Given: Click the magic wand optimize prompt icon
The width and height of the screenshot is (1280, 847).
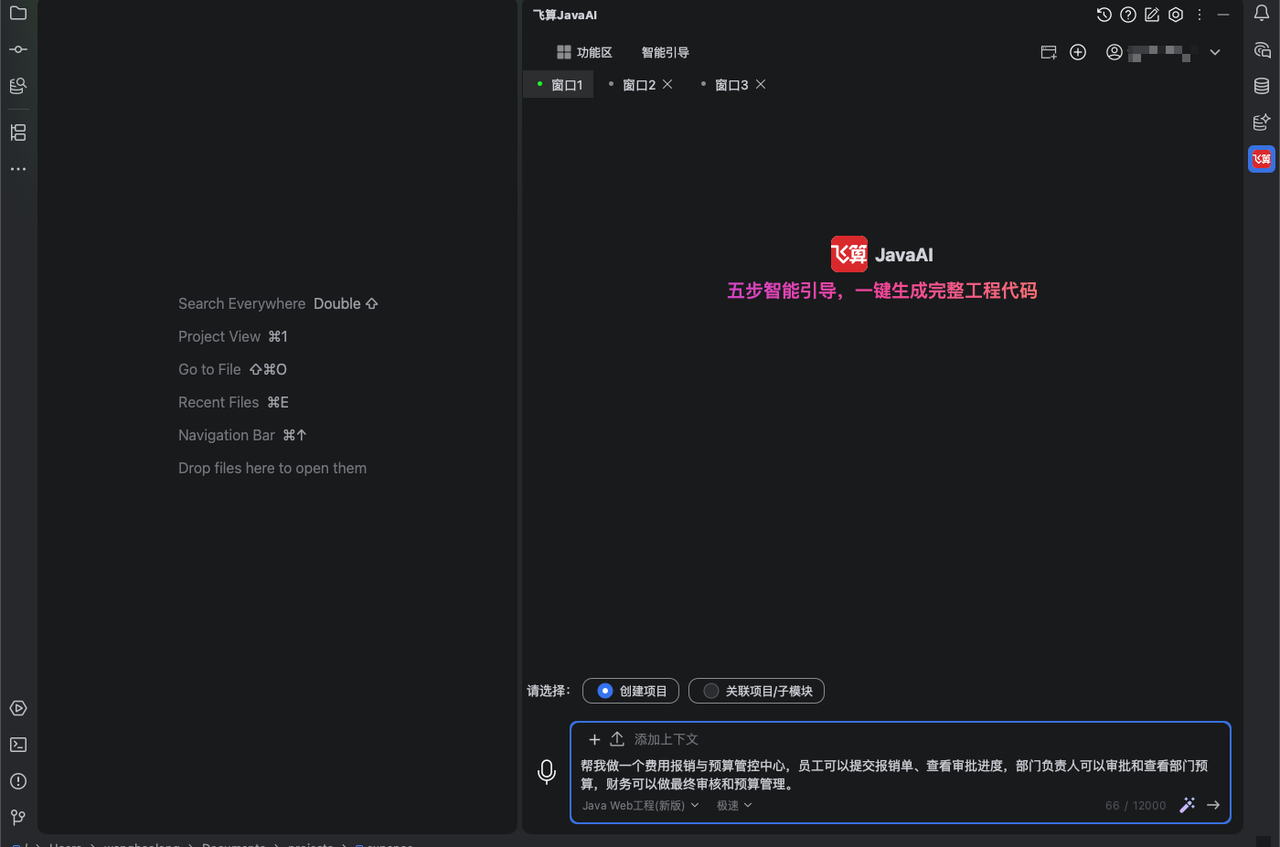Looking at the screenshot, I should (1187, 805).
